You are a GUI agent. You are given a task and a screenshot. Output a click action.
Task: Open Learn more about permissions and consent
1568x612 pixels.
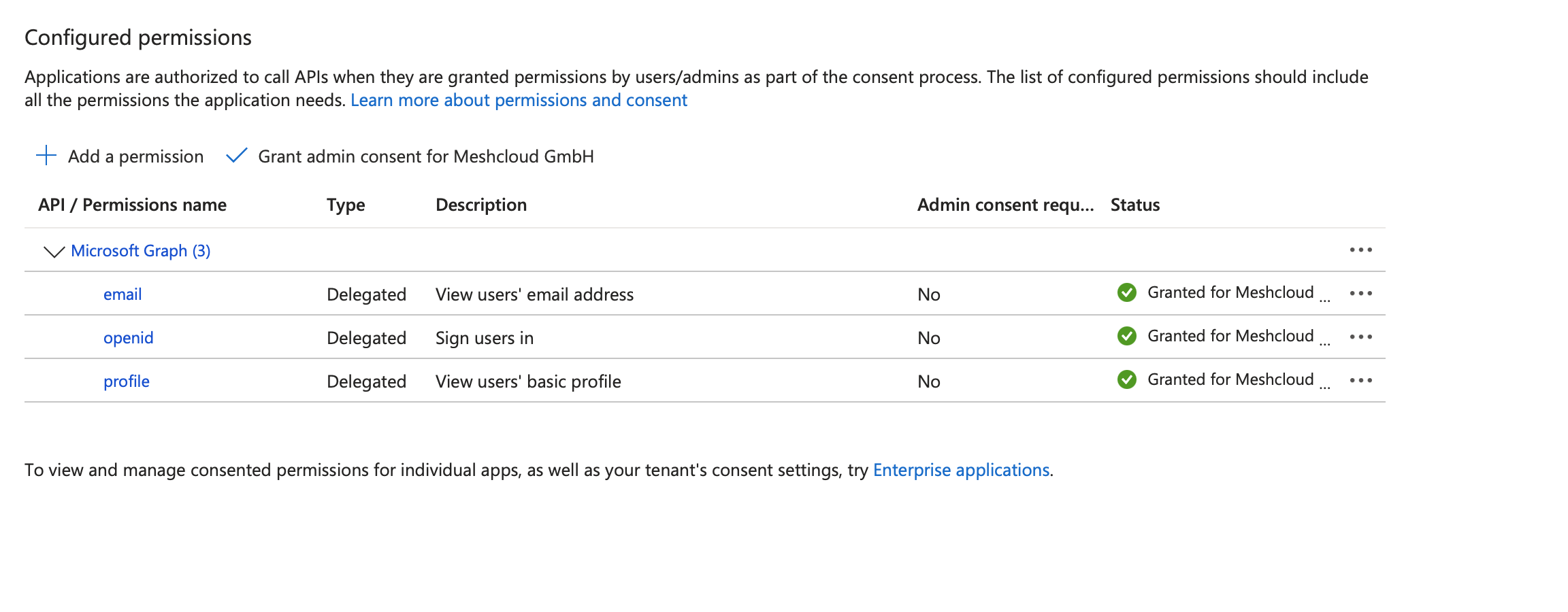(519, 100)
